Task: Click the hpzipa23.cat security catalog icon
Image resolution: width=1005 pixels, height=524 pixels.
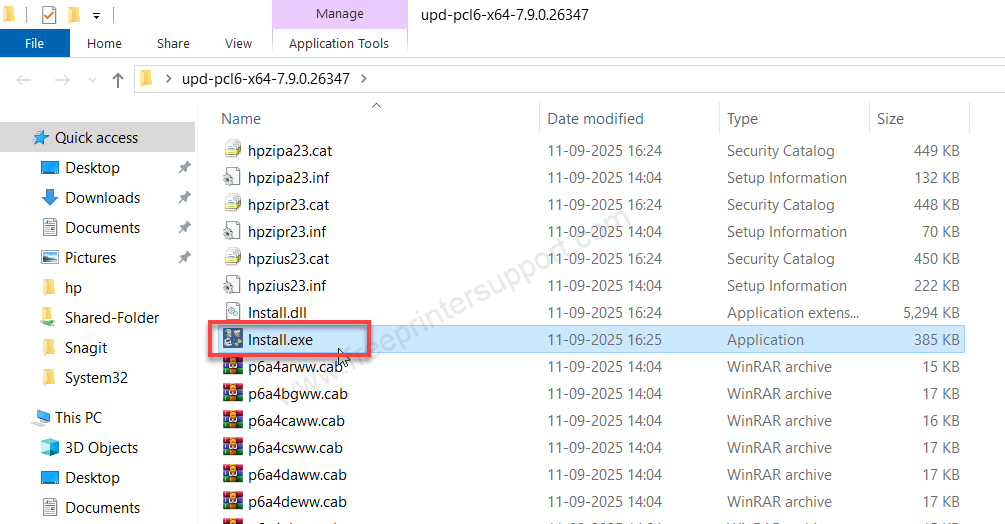Action: [x=232, y=151]
